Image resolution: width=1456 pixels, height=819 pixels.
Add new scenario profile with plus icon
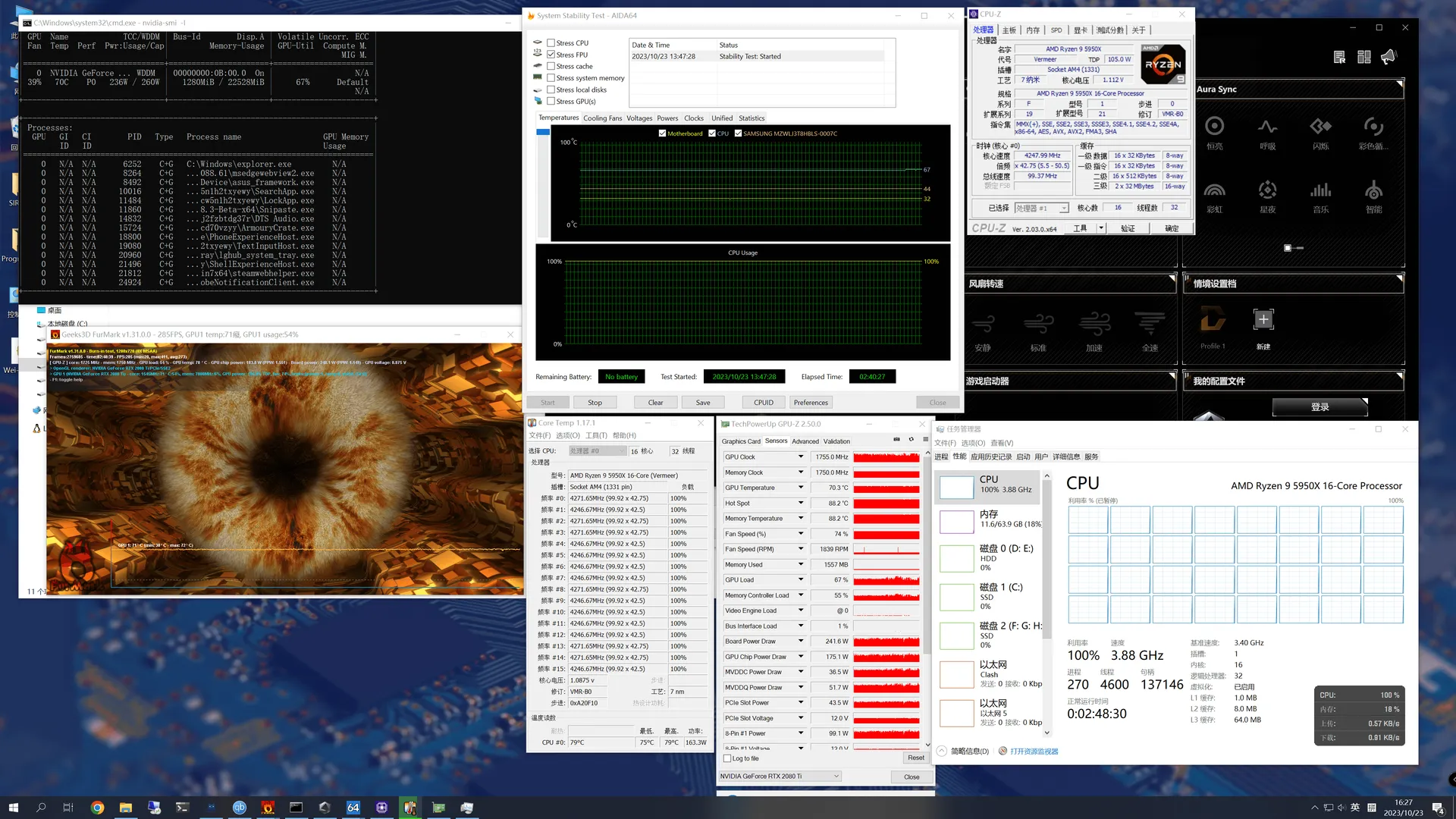pos(1263,319)
